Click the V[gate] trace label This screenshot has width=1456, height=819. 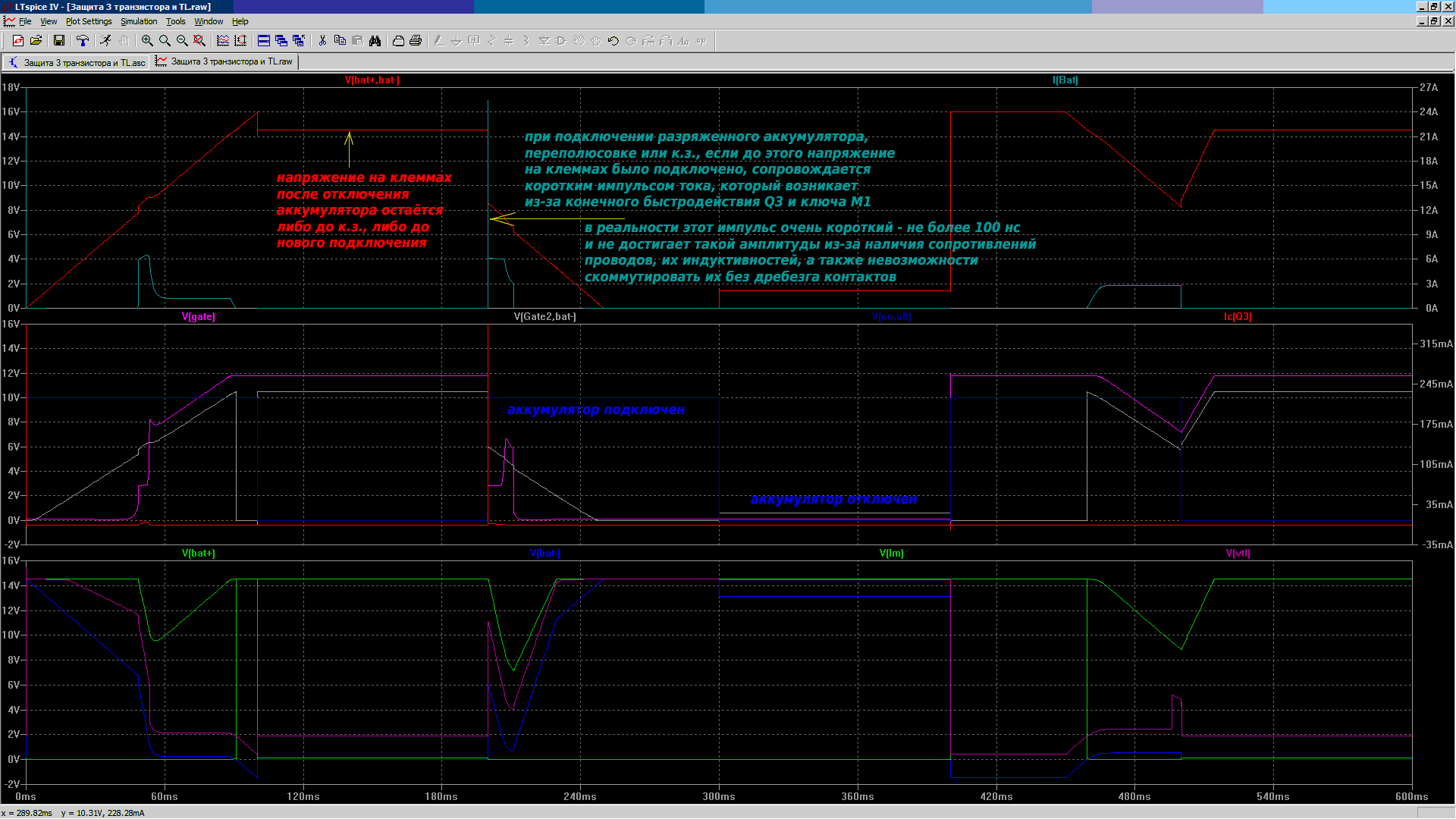[199, 316]
